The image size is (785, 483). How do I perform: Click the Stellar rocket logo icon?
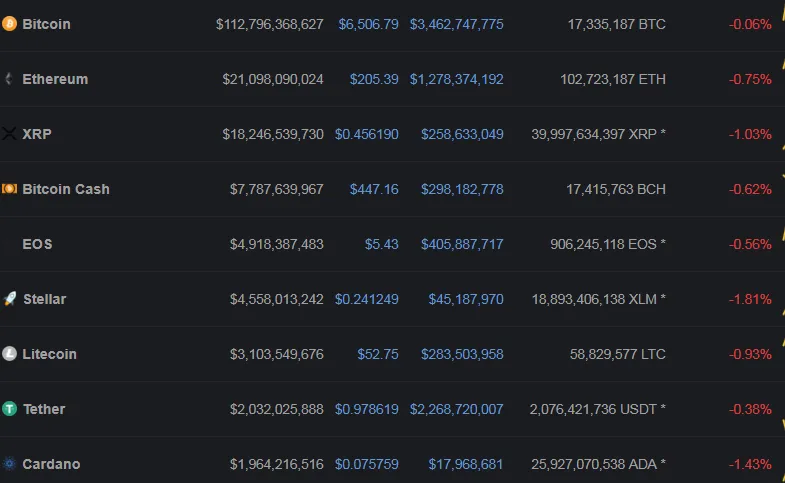tap(10, 299)
